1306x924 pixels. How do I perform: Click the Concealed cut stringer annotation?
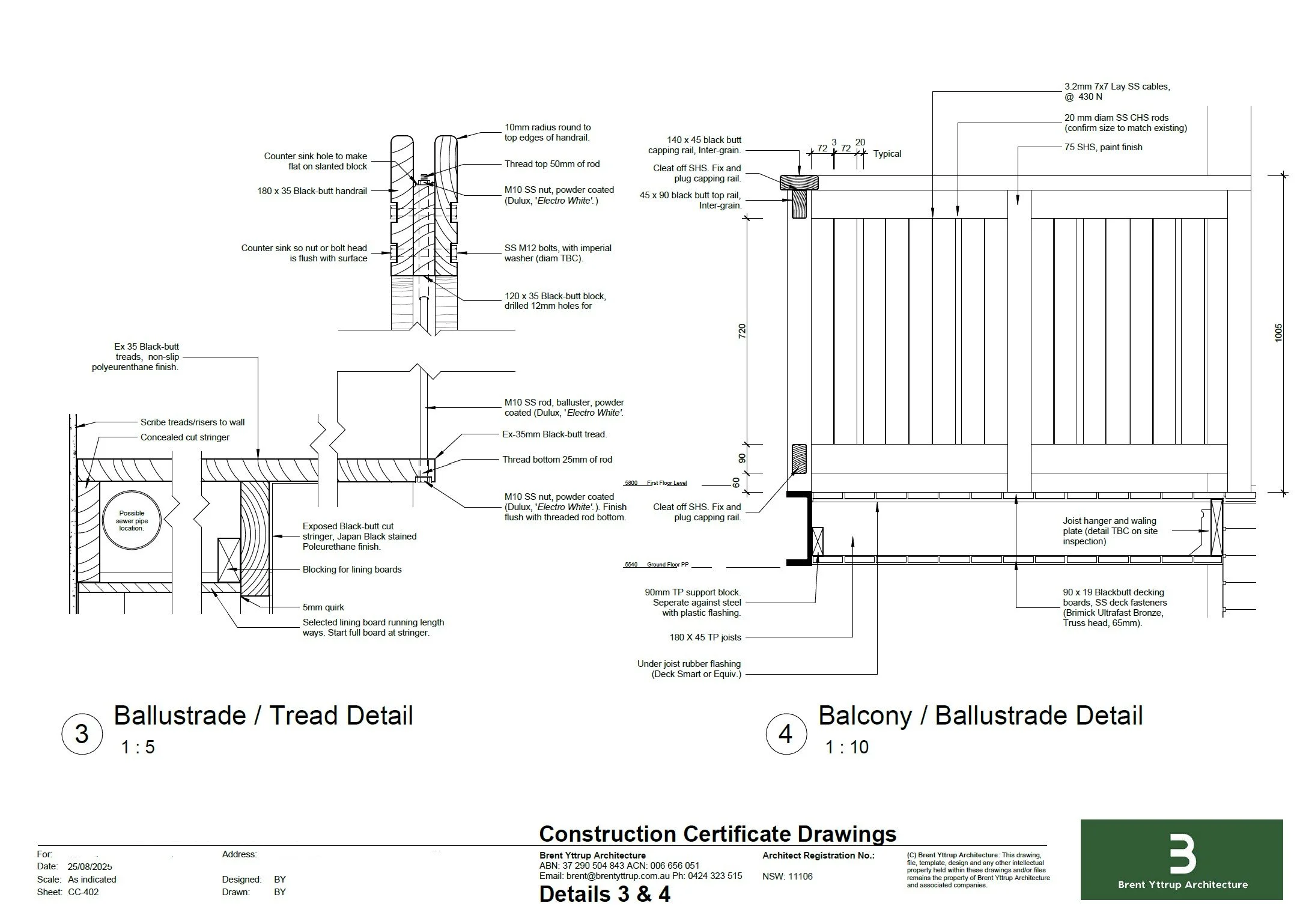(x=185, y=437)
